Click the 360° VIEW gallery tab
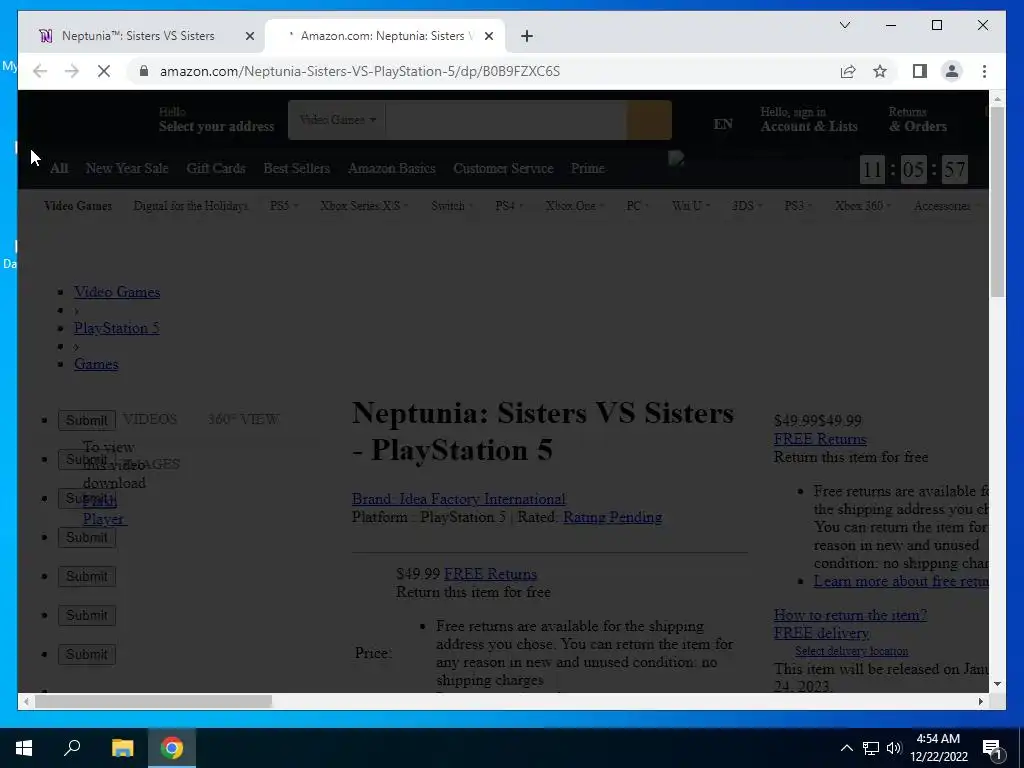 click(x=243, y=419)
